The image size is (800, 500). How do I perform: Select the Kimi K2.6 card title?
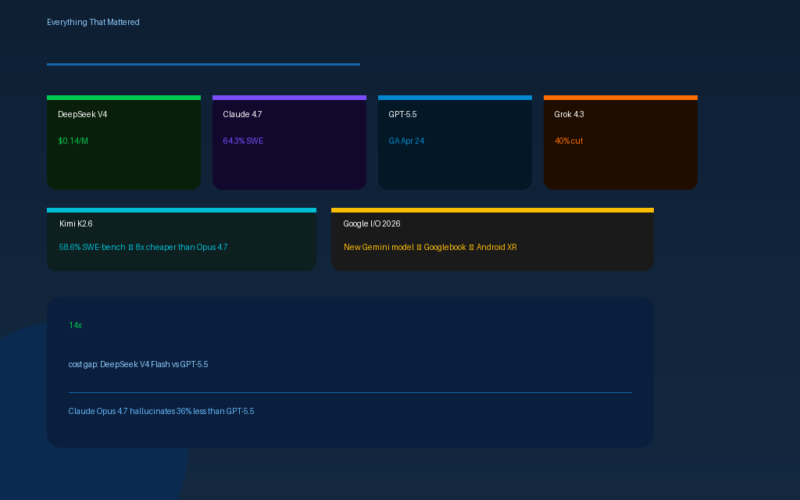(x=76, y=223)
